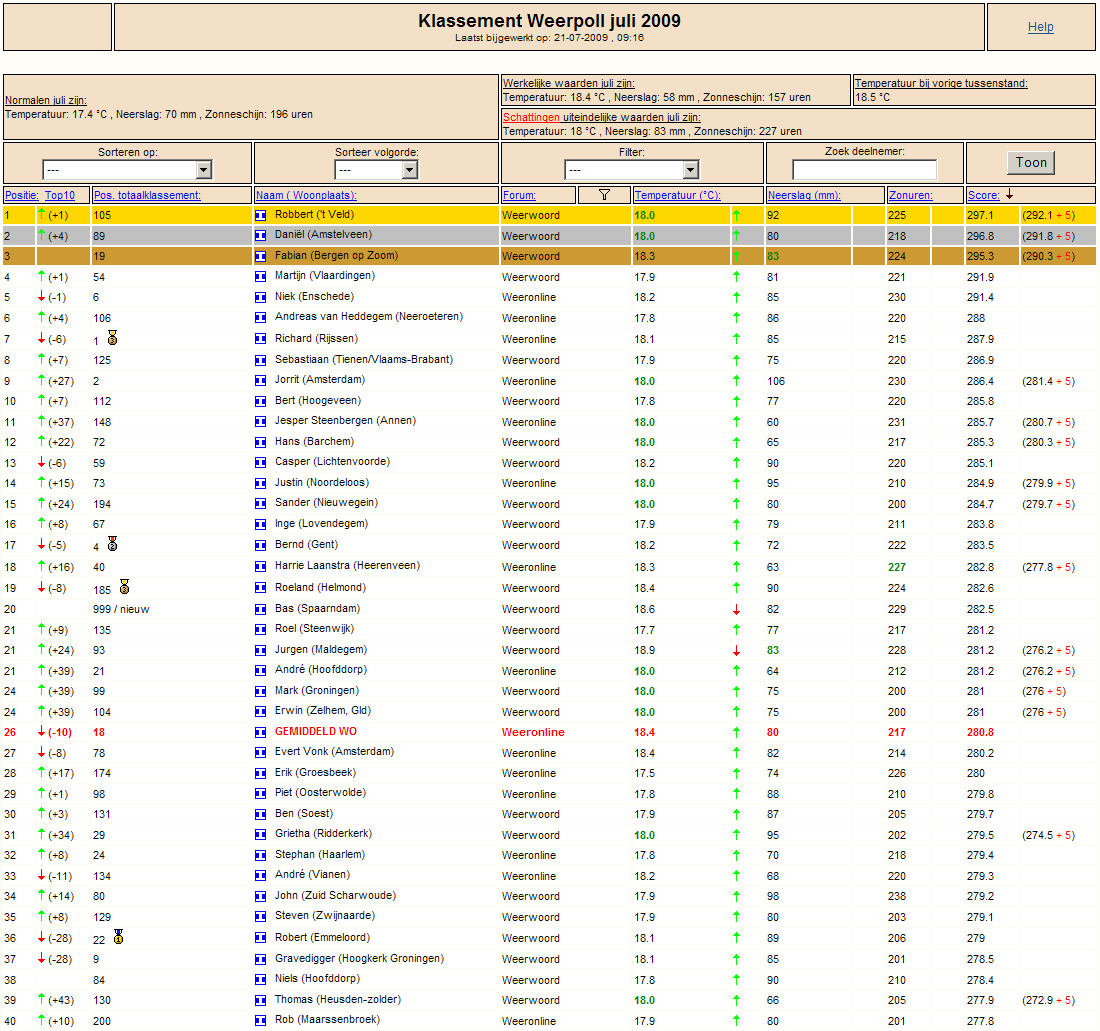Click the down arrow next to Score header
The height and width of the screenshot is (1031, 1100).
coord(1009,195)
